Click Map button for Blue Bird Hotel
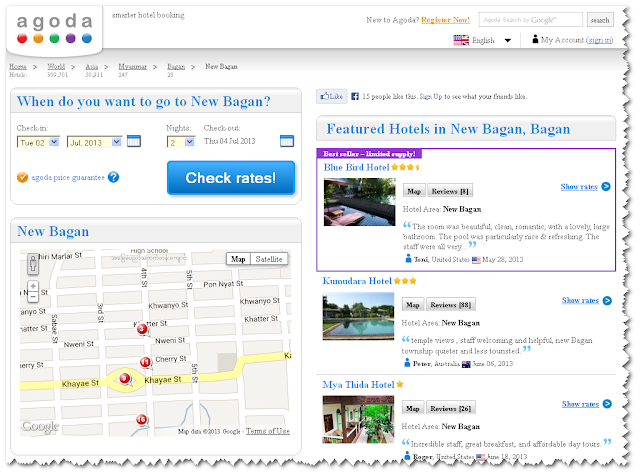The width and height of the screenshot is (640, 476). [x=414, y=191]
